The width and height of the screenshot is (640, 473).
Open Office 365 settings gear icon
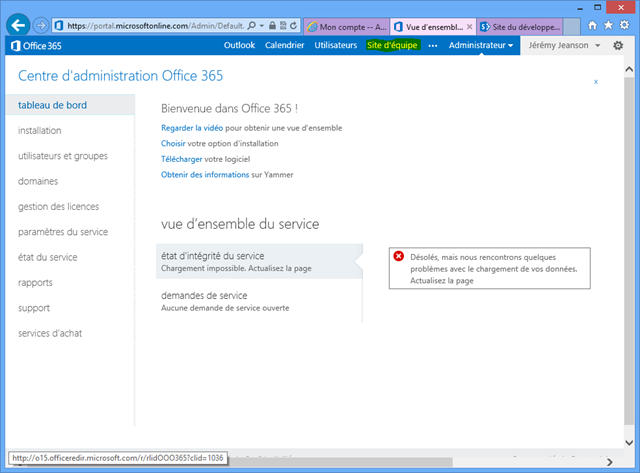[x=618, y=45]
